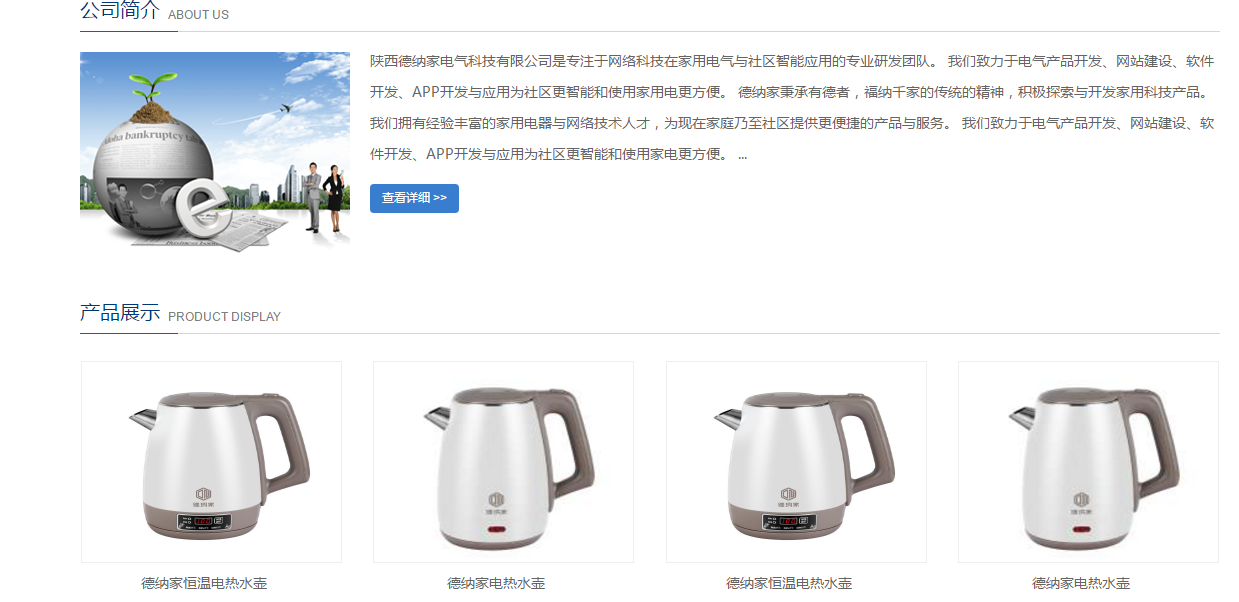Click the company description paragraph
This screenshot has height=602, width=1239.
(x=793, y=108)
